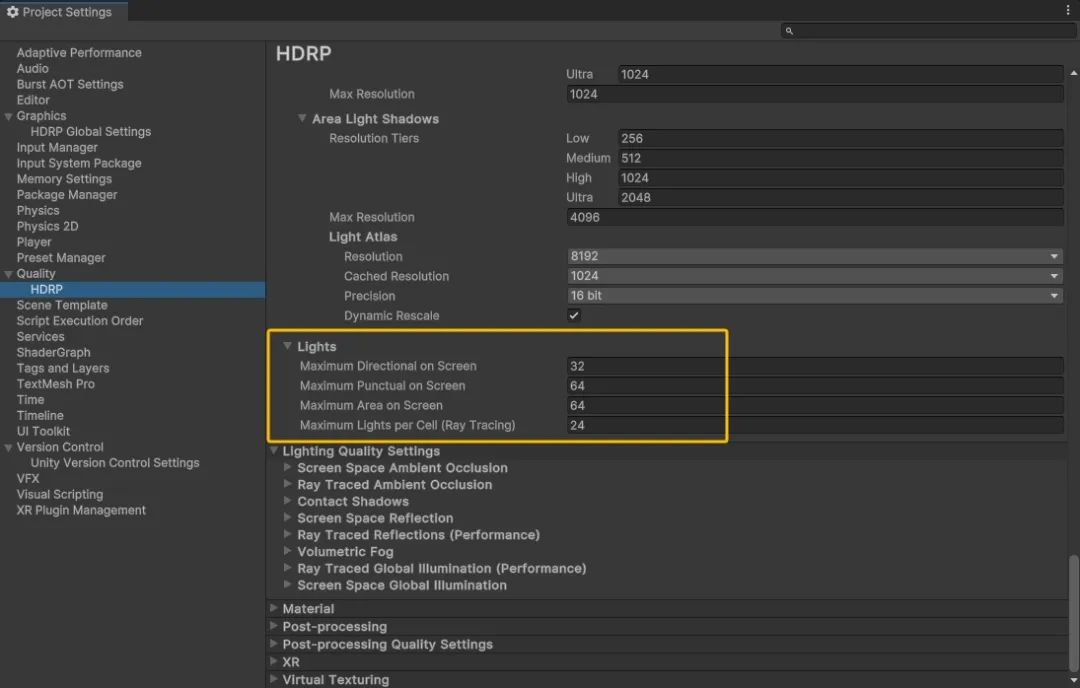
Task: Collapse the Quality tree category
Action: pyautogui.click(x=8, y=274)
